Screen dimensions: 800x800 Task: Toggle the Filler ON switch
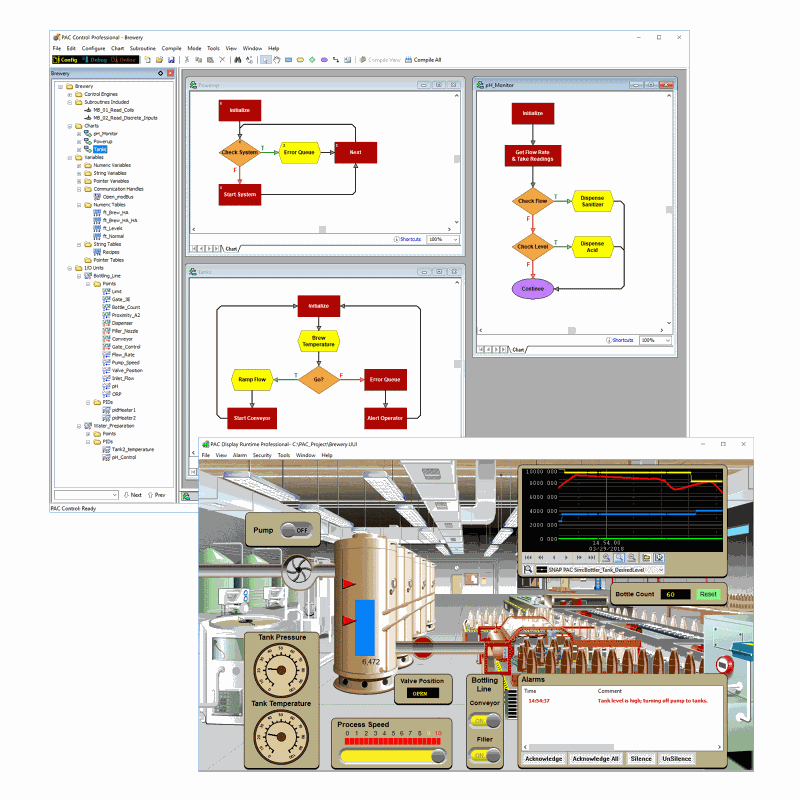click(x=485, y=755)
